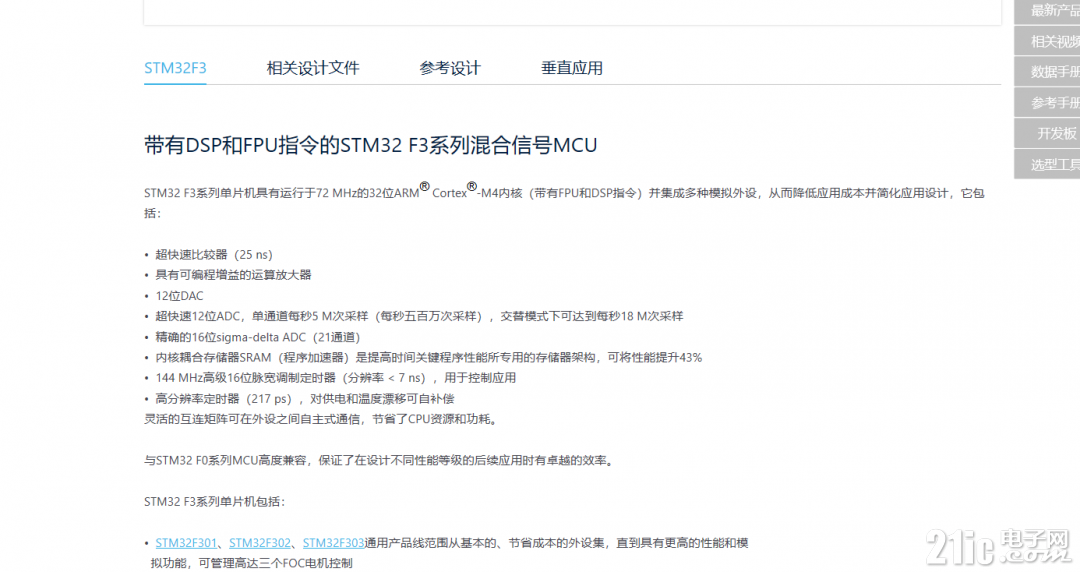The height and width of the screenshot is (572, 1080).
Task: Click the intro paragraph starting STM32 F3系列单片机具有运行于72 MHz
Action: coord(564,200)
